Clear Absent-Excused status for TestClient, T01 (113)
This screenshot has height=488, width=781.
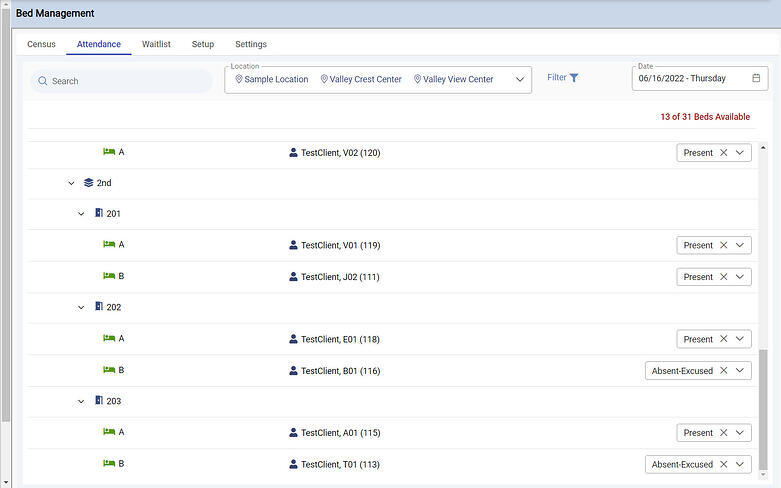tap(724, 464)
